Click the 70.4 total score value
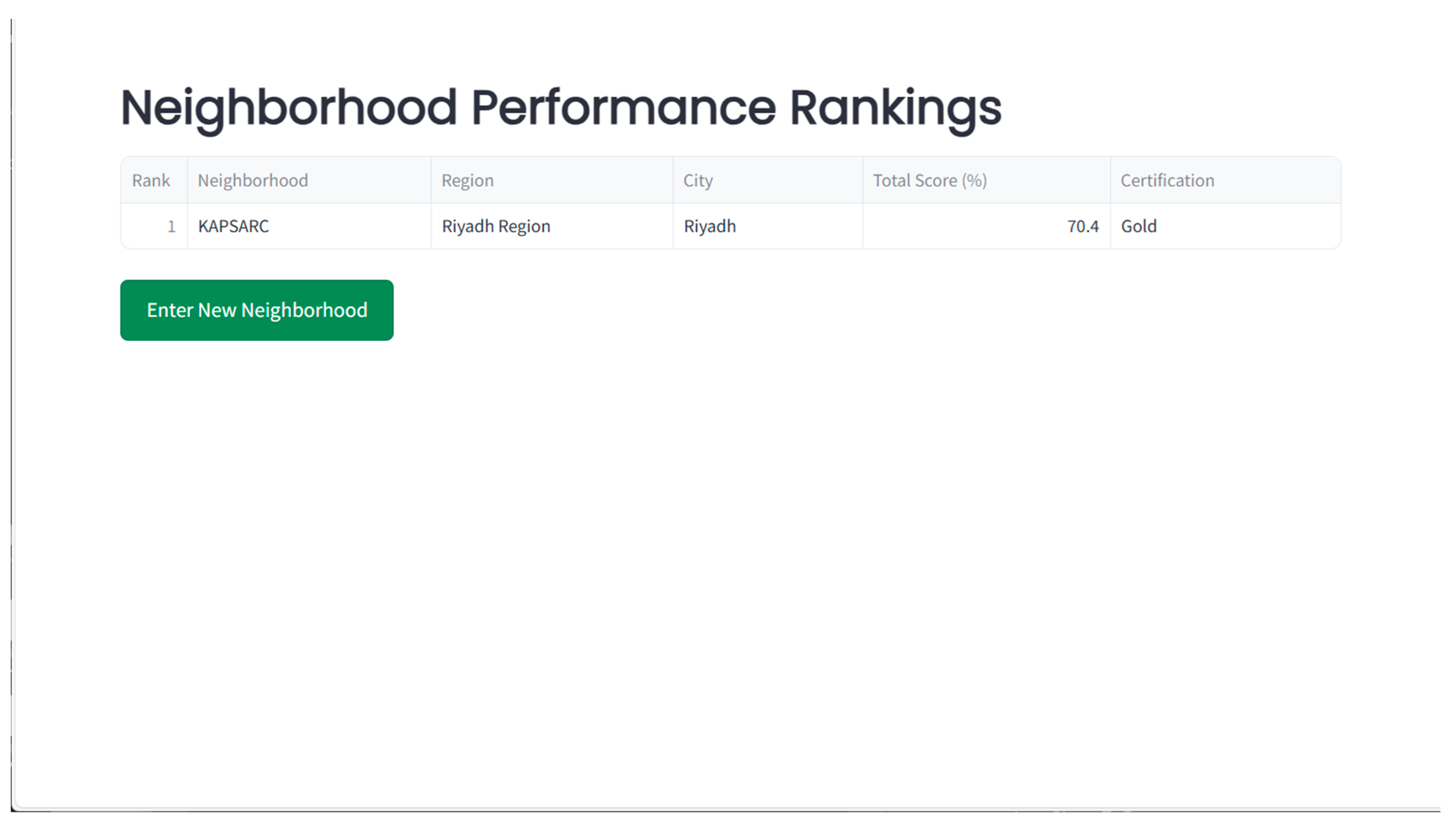 pyautogui.click(x=1082, y=227)
